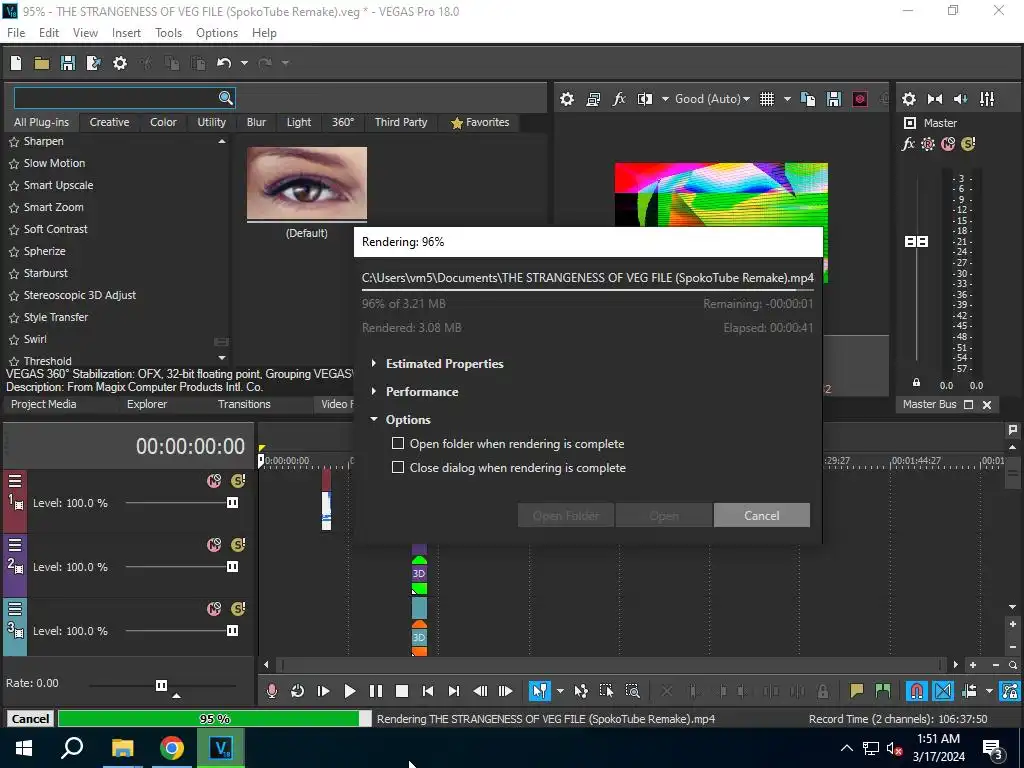Open track 1 hamburger menu
Viewport: 1024px width, 768px height.
15,481
